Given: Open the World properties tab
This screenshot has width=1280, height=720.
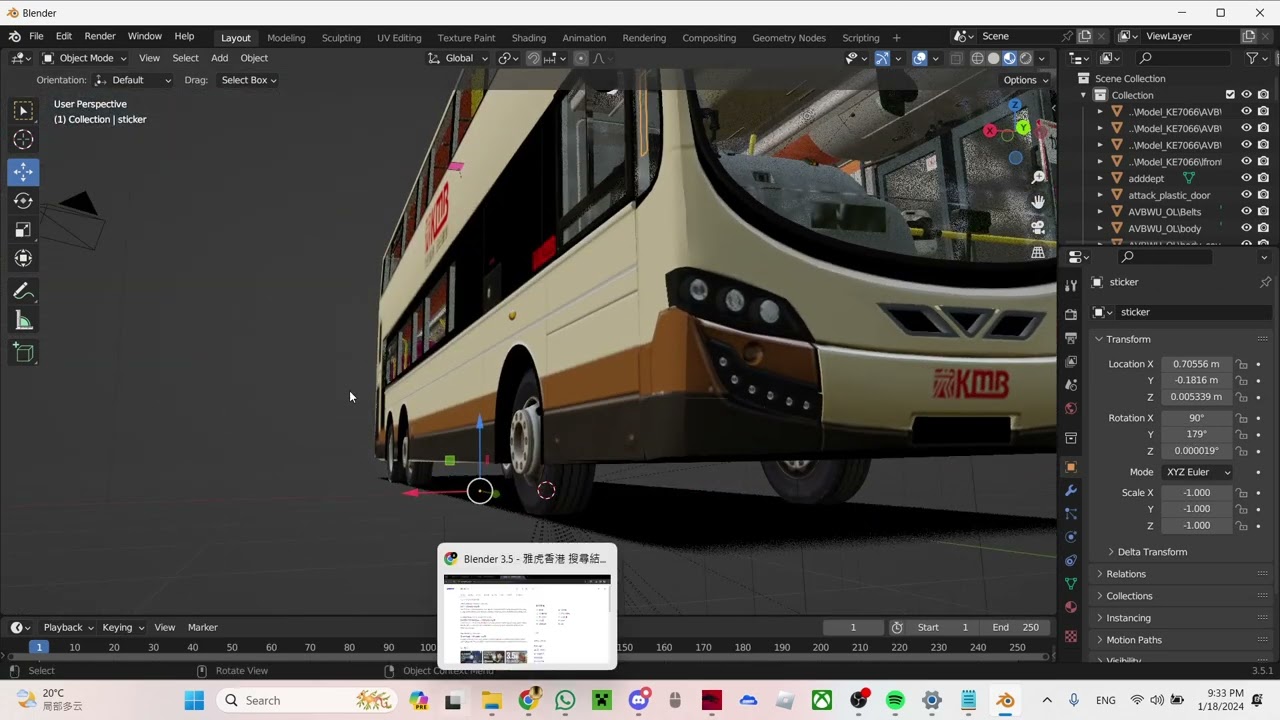Looking at the screenshot, I should click(x=1071, y=408).
